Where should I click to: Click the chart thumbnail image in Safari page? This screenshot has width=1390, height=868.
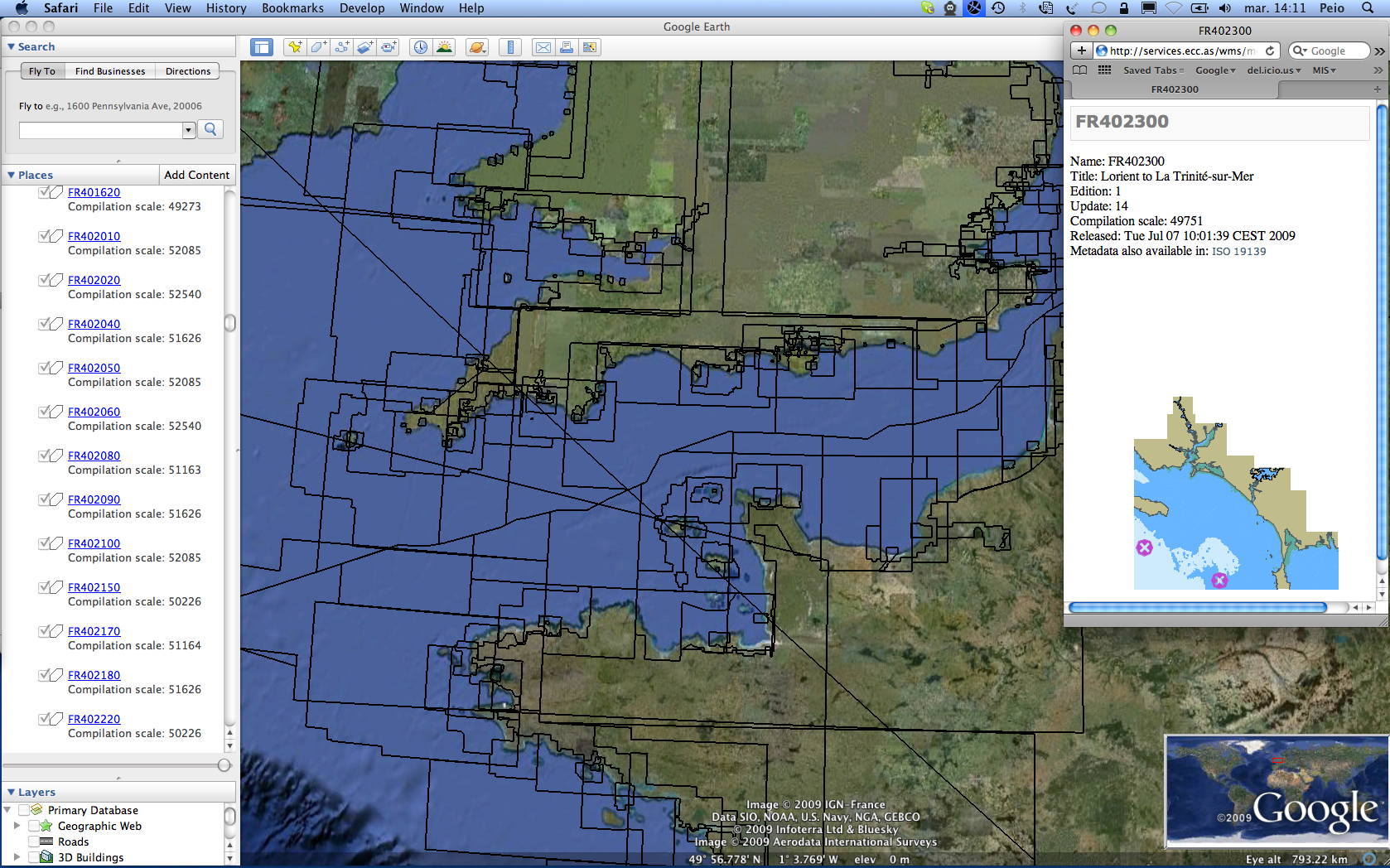pyautogui.click(x=1236, y=493)
